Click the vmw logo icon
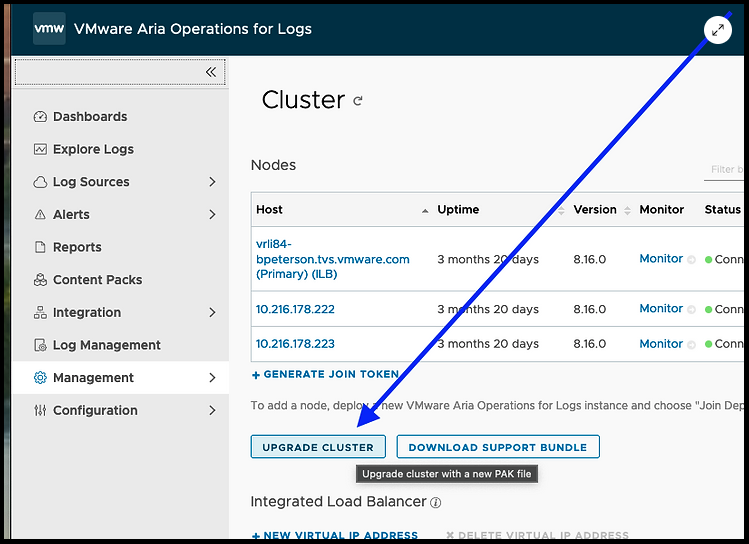 click(49, 29)
